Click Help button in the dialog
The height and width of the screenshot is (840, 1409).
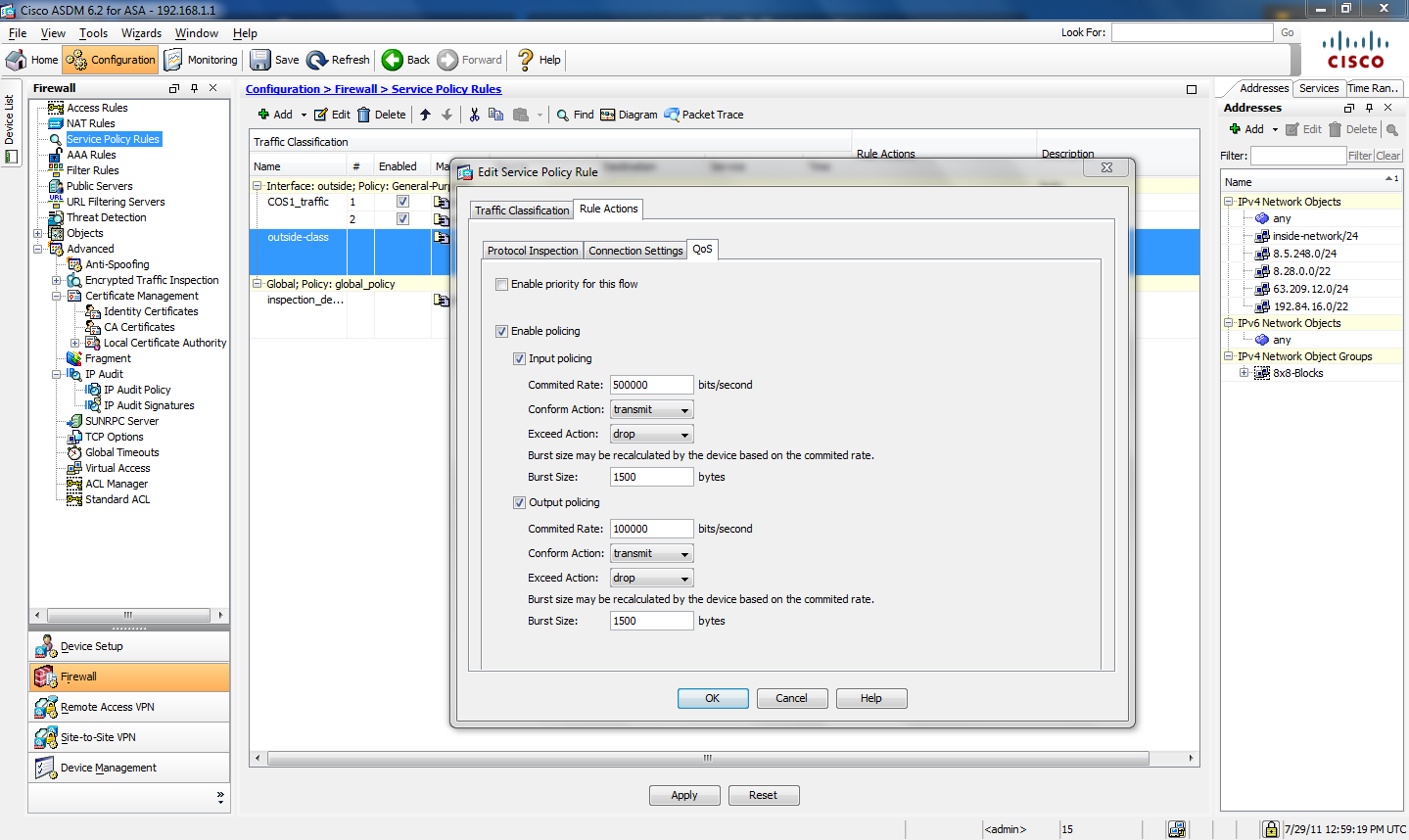pyautogui.click(x=871, y=698)
